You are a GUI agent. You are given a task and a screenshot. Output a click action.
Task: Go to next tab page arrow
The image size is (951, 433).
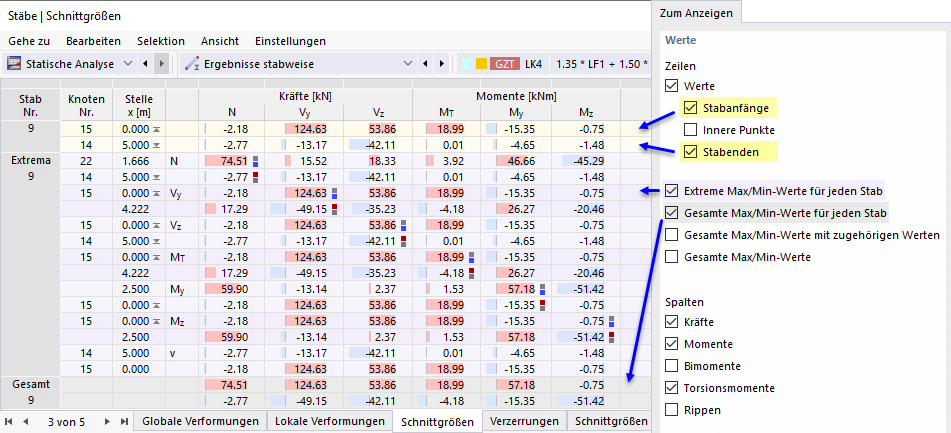107,421
